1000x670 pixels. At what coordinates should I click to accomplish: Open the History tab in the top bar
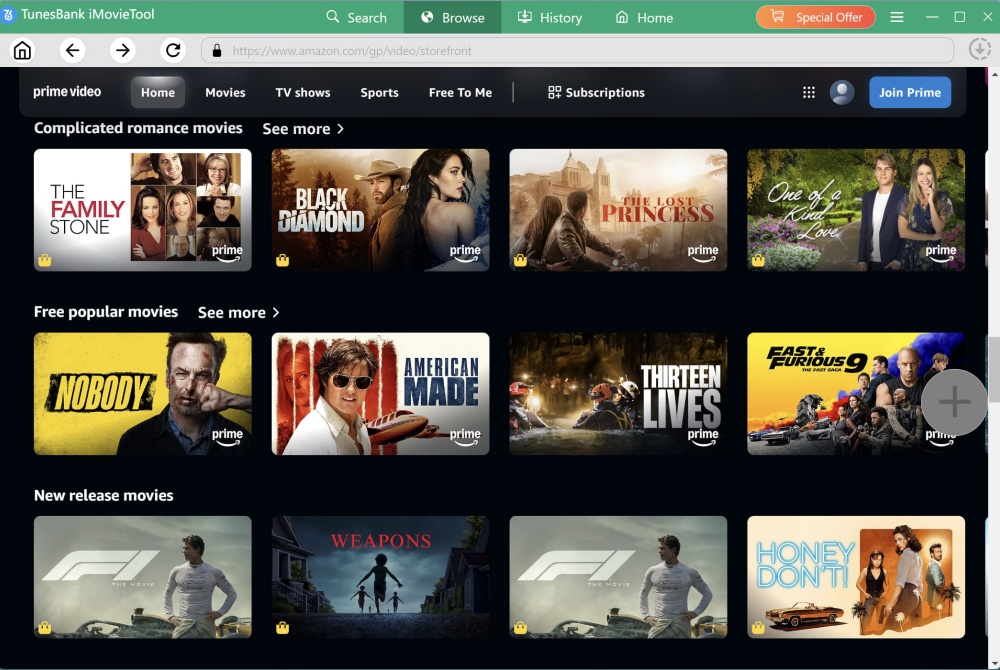549,17
